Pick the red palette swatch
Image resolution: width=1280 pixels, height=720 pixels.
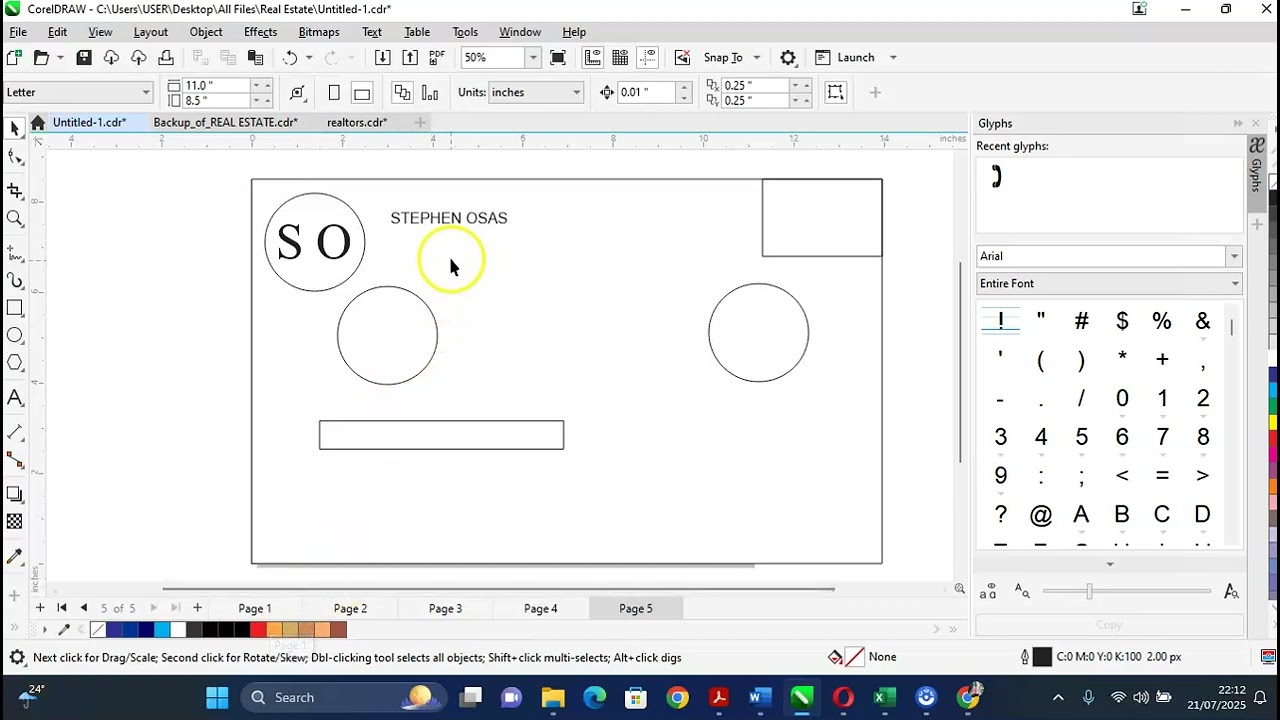(258, 629)
